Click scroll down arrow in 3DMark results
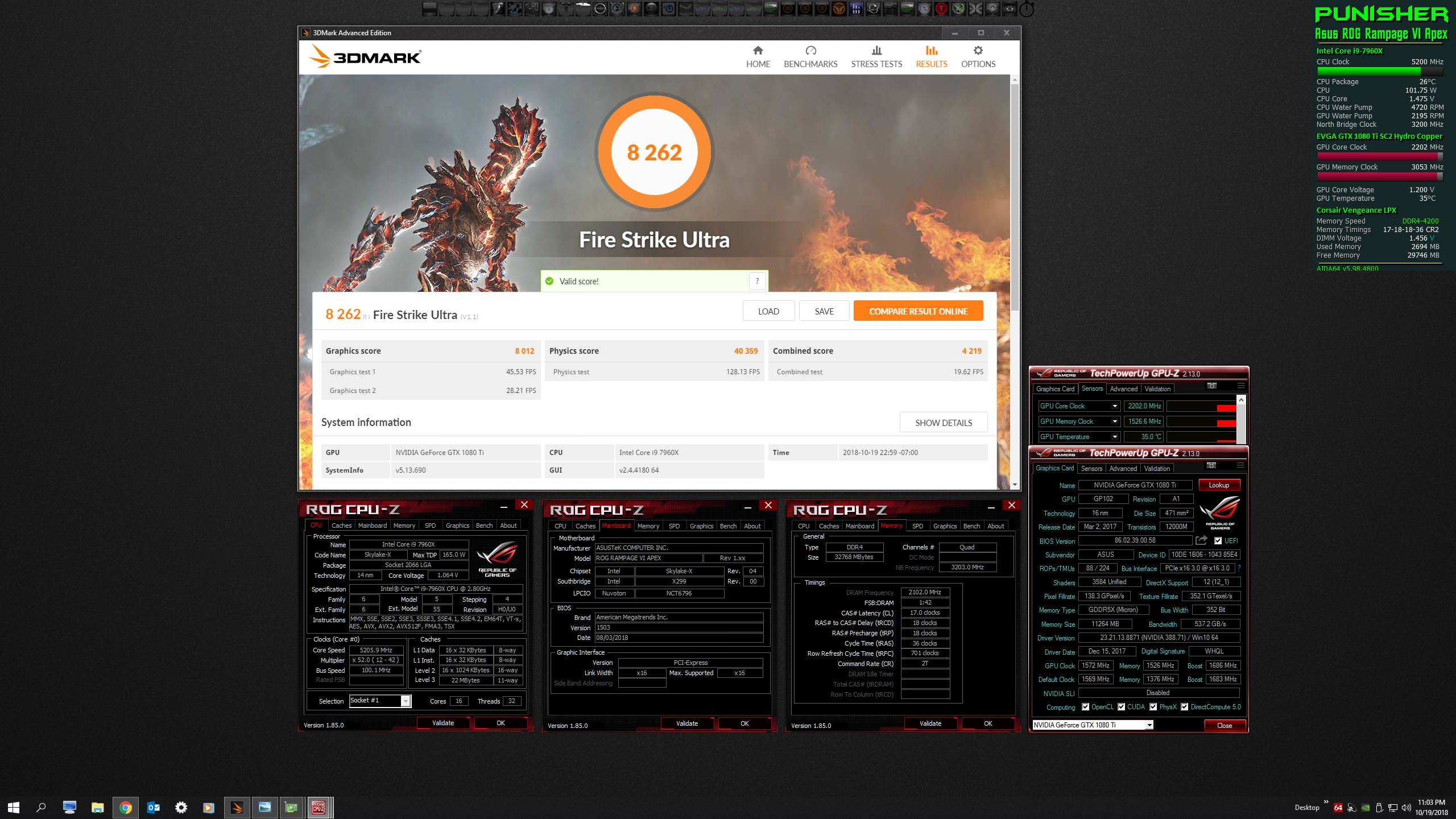Screen dimensions: 1456x819 pyautogui.click(x=1015, y=485)
